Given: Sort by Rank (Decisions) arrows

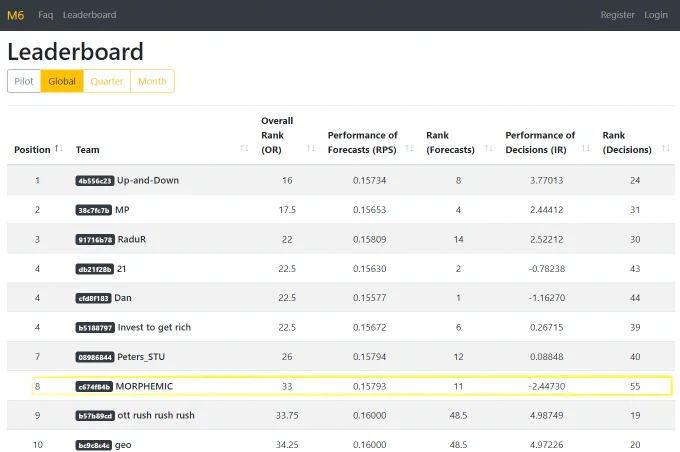Looking at the screenshot, I should [x=666, y=149].
